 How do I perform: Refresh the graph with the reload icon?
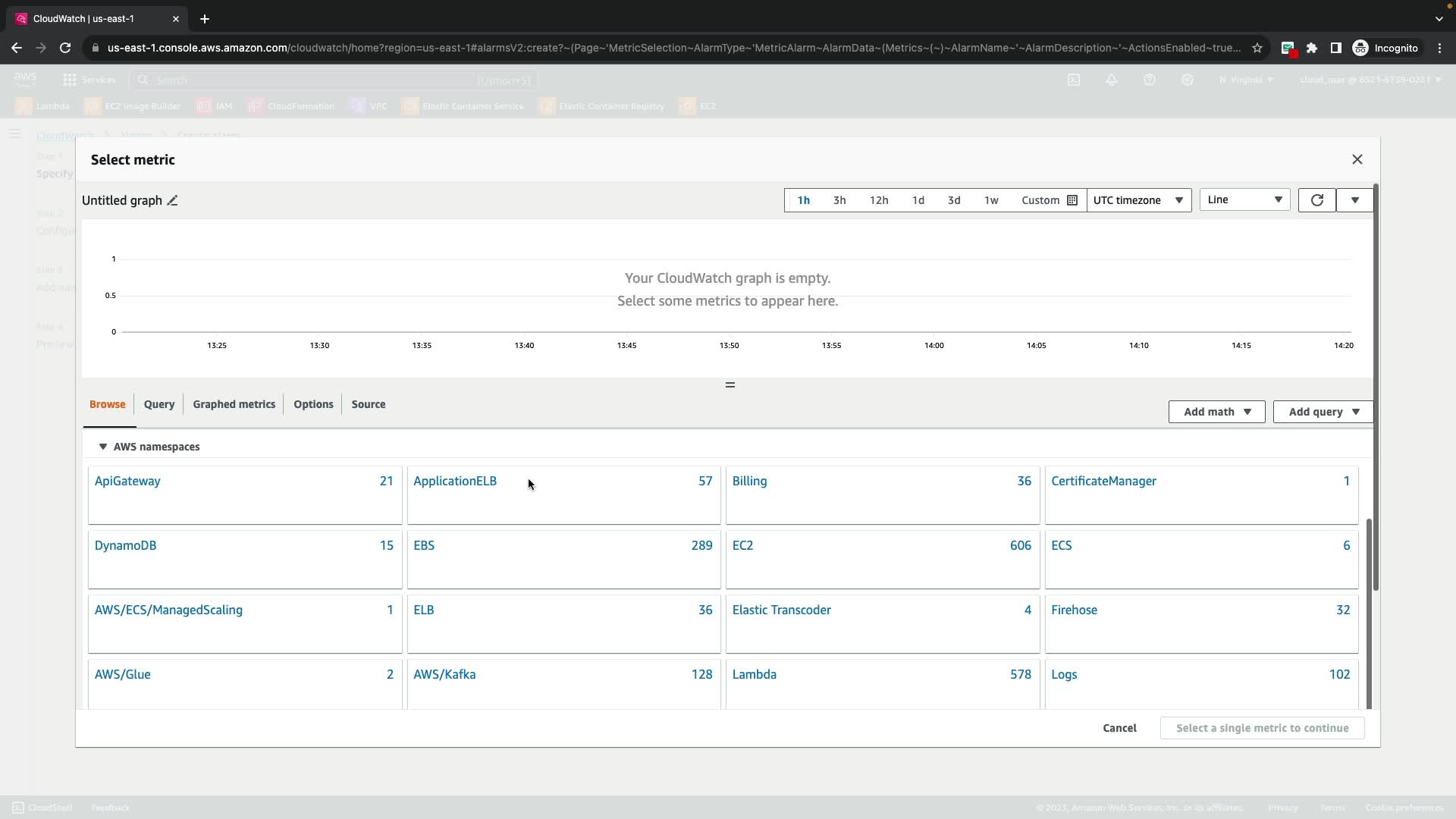coord(1316,200)
